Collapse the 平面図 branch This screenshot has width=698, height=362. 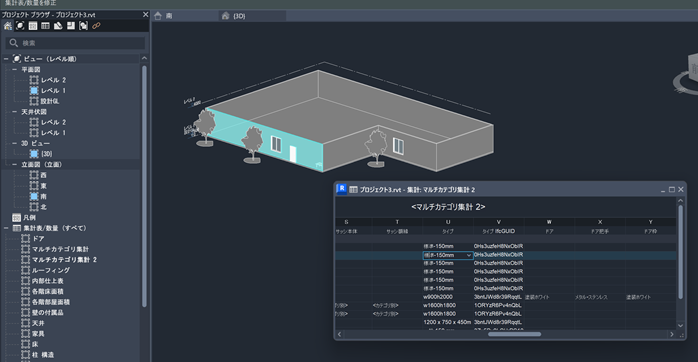(x=15, y=69)
